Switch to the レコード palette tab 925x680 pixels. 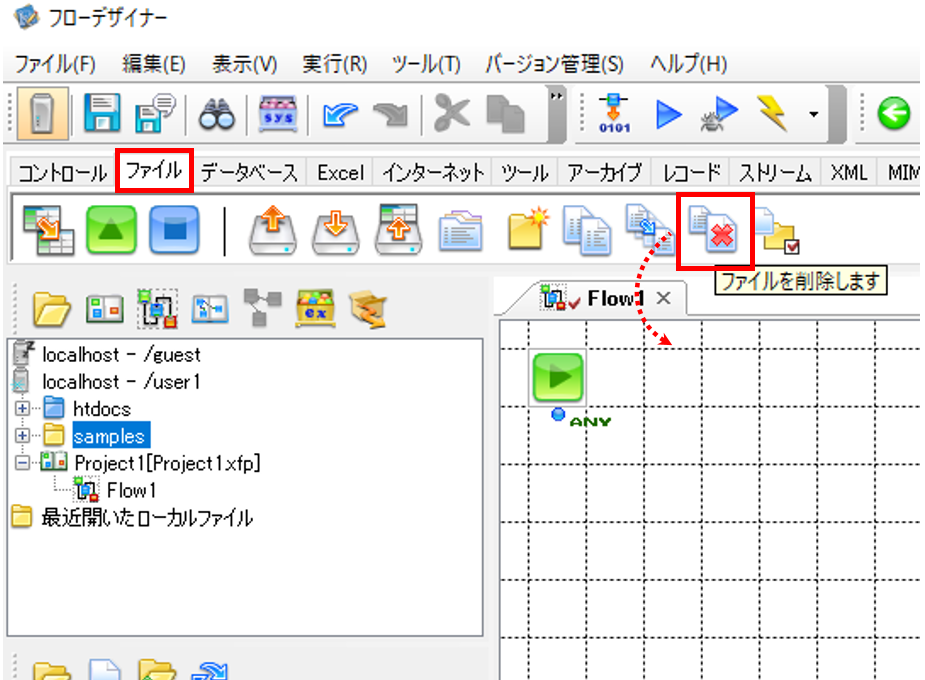(x=691, y=173)
